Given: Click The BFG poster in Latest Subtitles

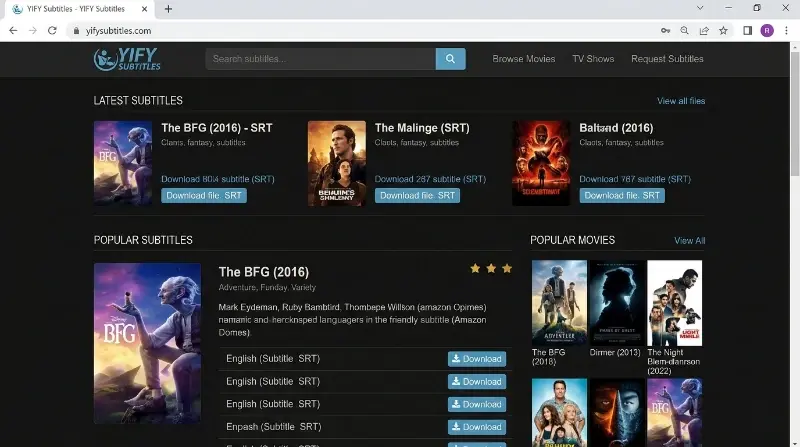Looking at the screenshot, I should (x=122, y=163).
